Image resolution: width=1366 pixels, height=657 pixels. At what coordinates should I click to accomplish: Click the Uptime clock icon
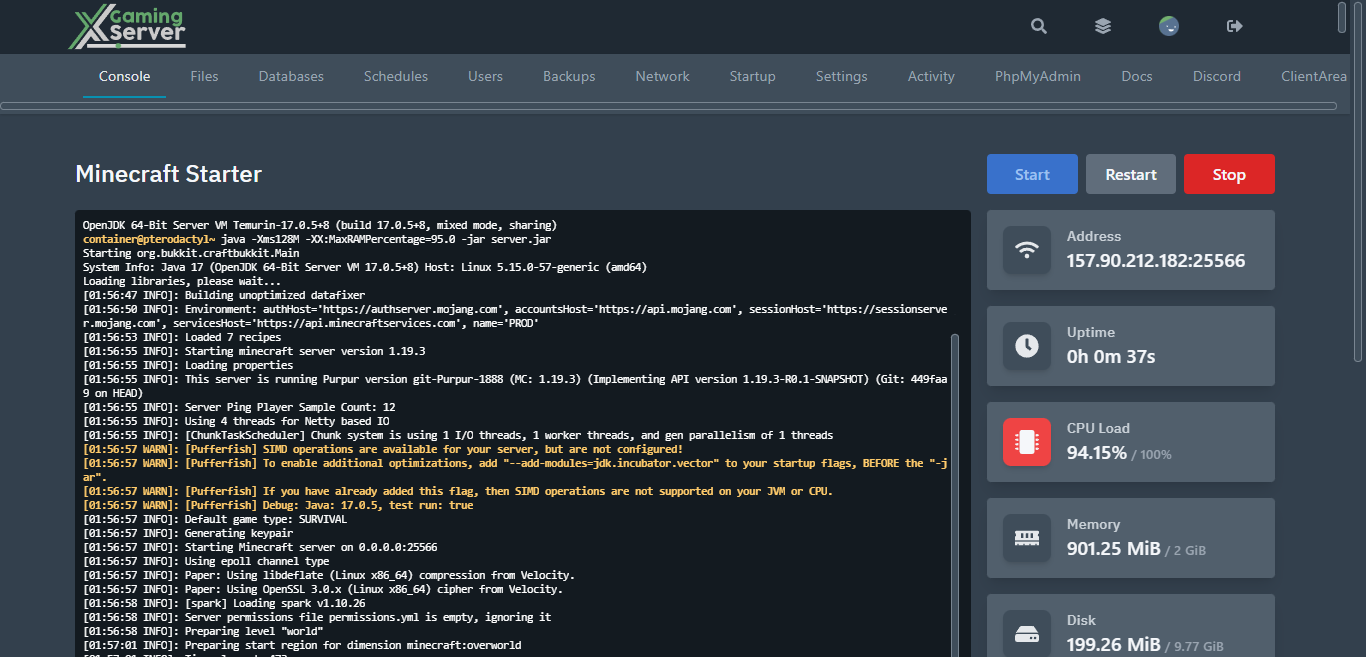pyautogui.click(x=1026, y=346)
